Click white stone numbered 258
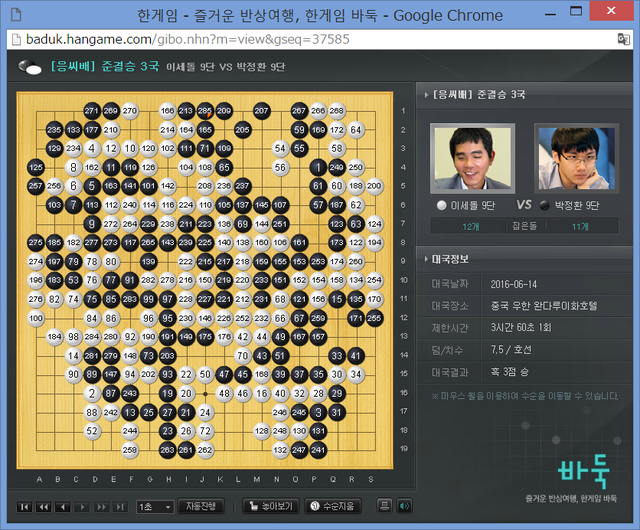This screenshot has height=530, width=640. 130,450
